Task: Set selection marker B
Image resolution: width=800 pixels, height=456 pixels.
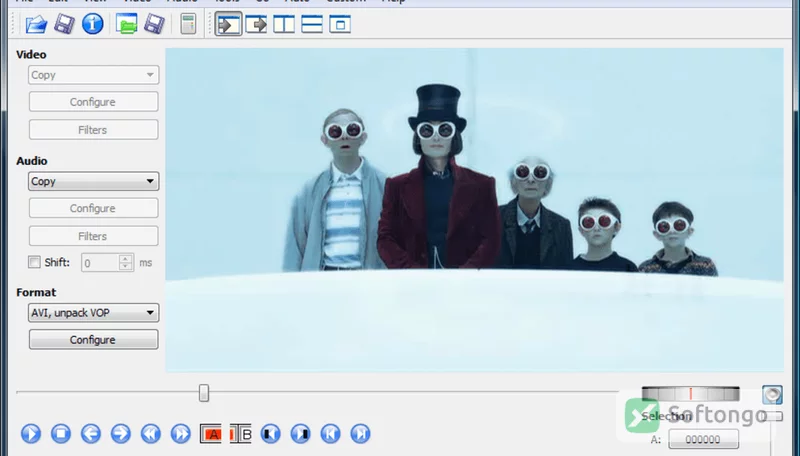Action: click(x=241, y=434)
